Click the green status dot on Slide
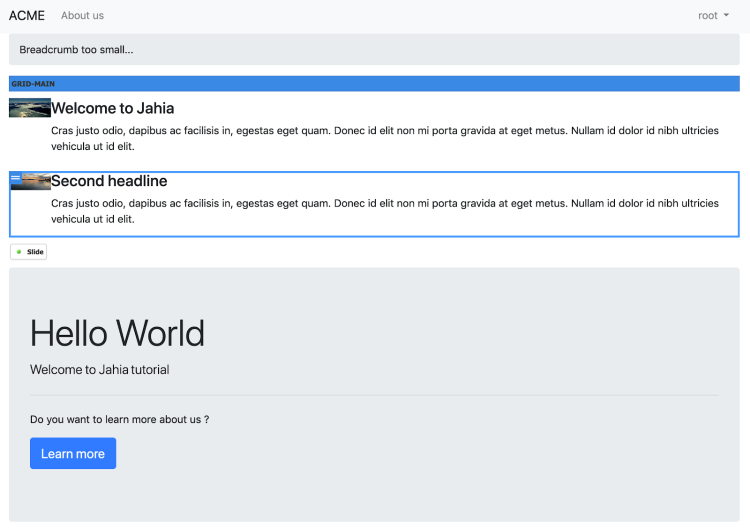The image size is (750, 529). 19,252
